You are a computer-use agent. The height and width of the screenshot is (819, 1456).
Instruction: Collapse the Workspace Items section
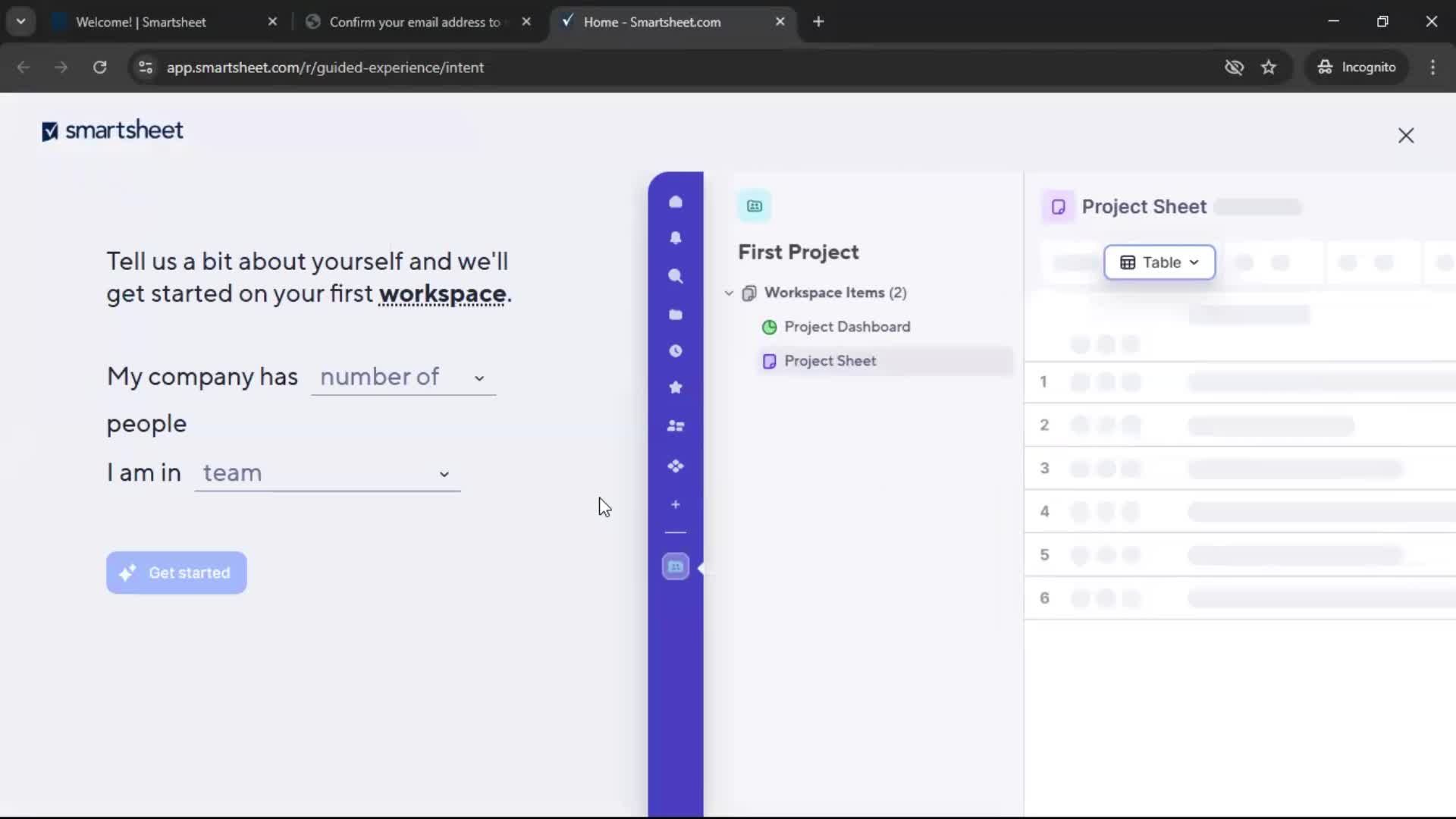pos(728,293)
